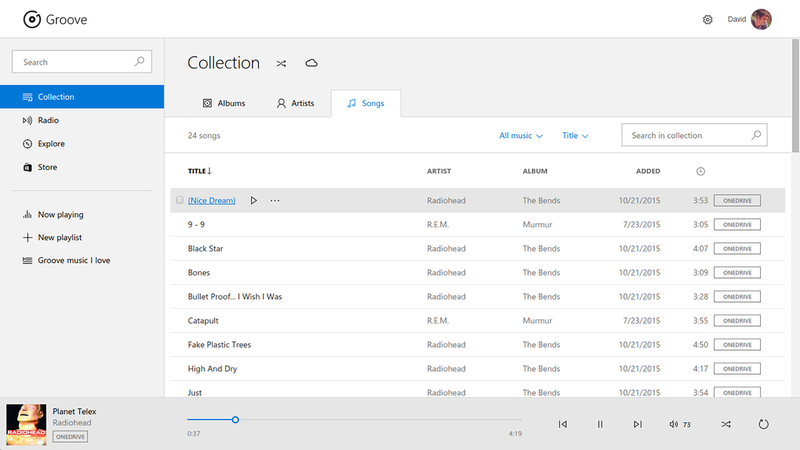The image size is (800, 450).
Task: Expand the All music filter dropdown
Action: [x=520, y=136]
